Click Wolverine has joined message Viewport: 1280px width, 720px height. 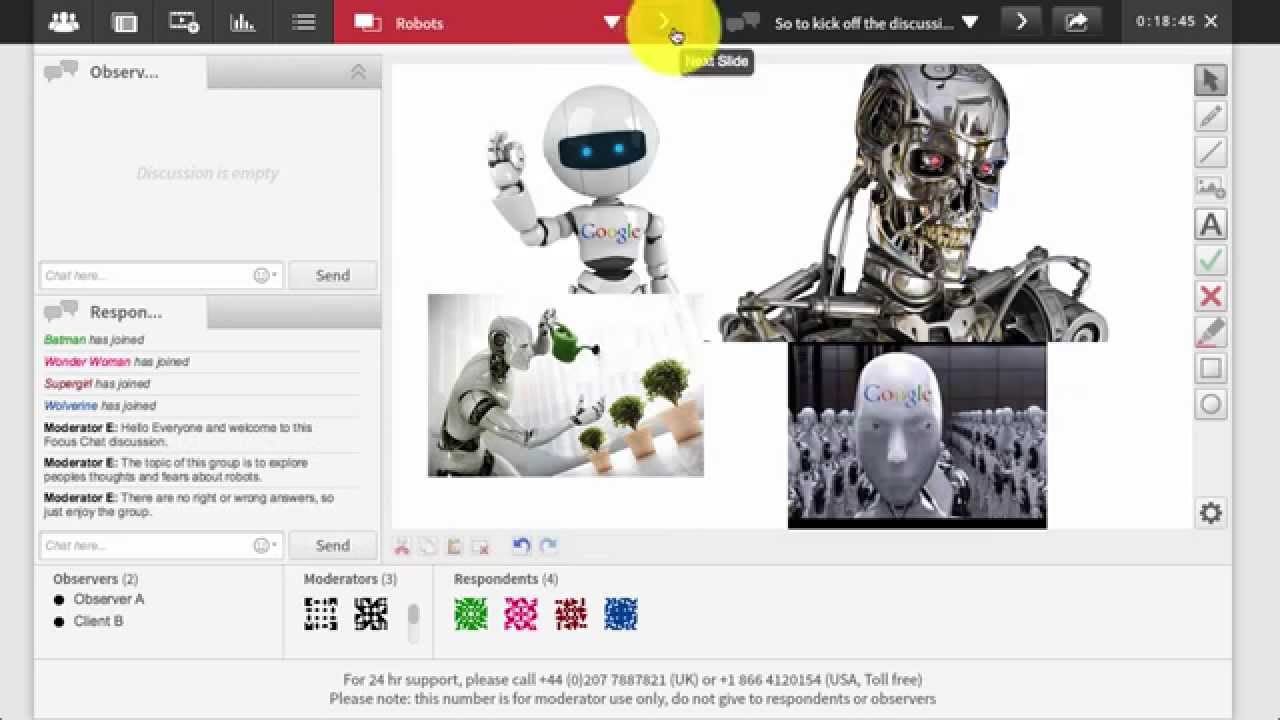pos(100,406)
